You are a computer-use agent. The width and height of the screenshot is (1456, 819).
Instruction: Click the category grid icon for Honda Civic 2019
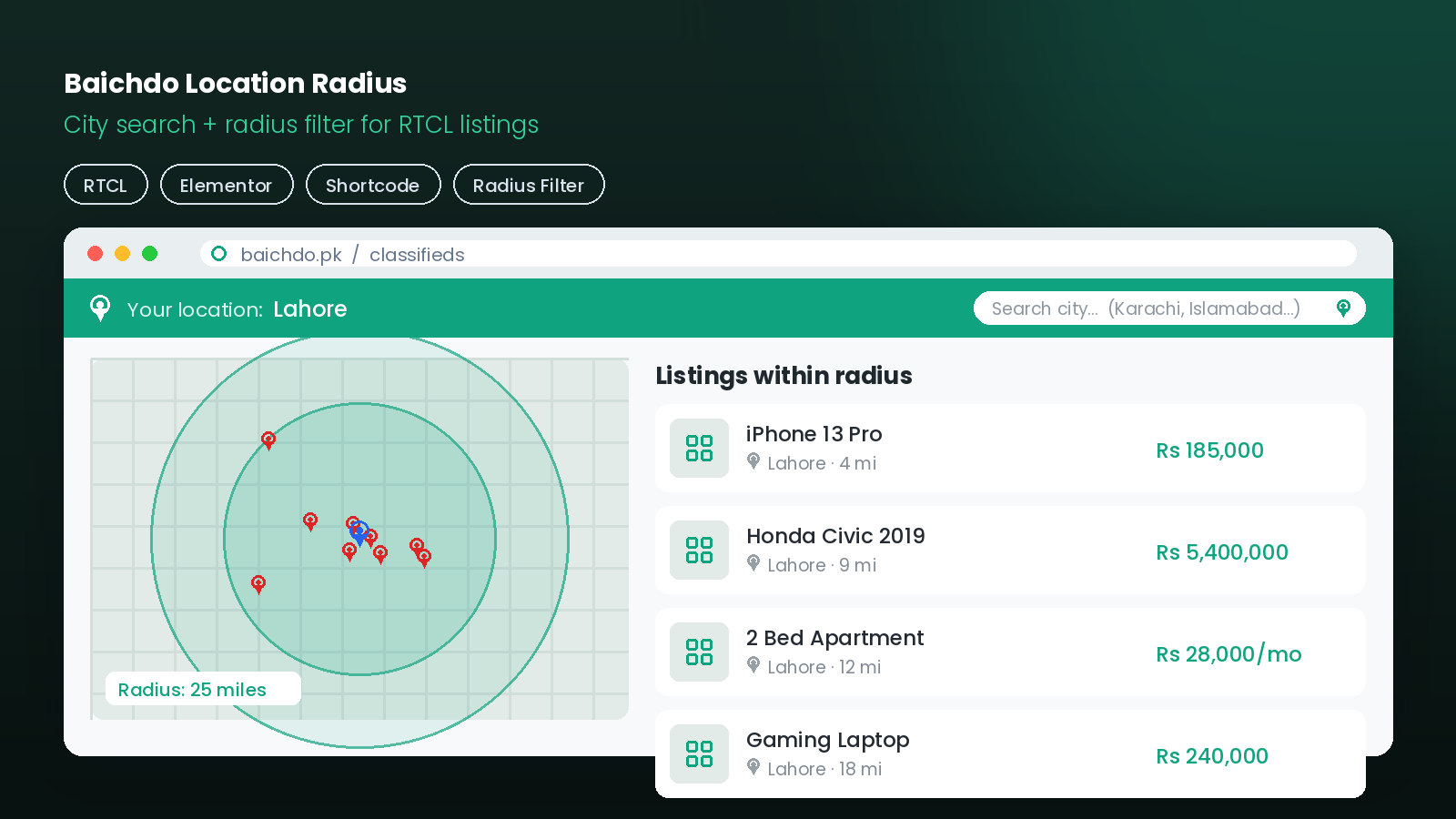pyautogui.click(x=699, y=550)
